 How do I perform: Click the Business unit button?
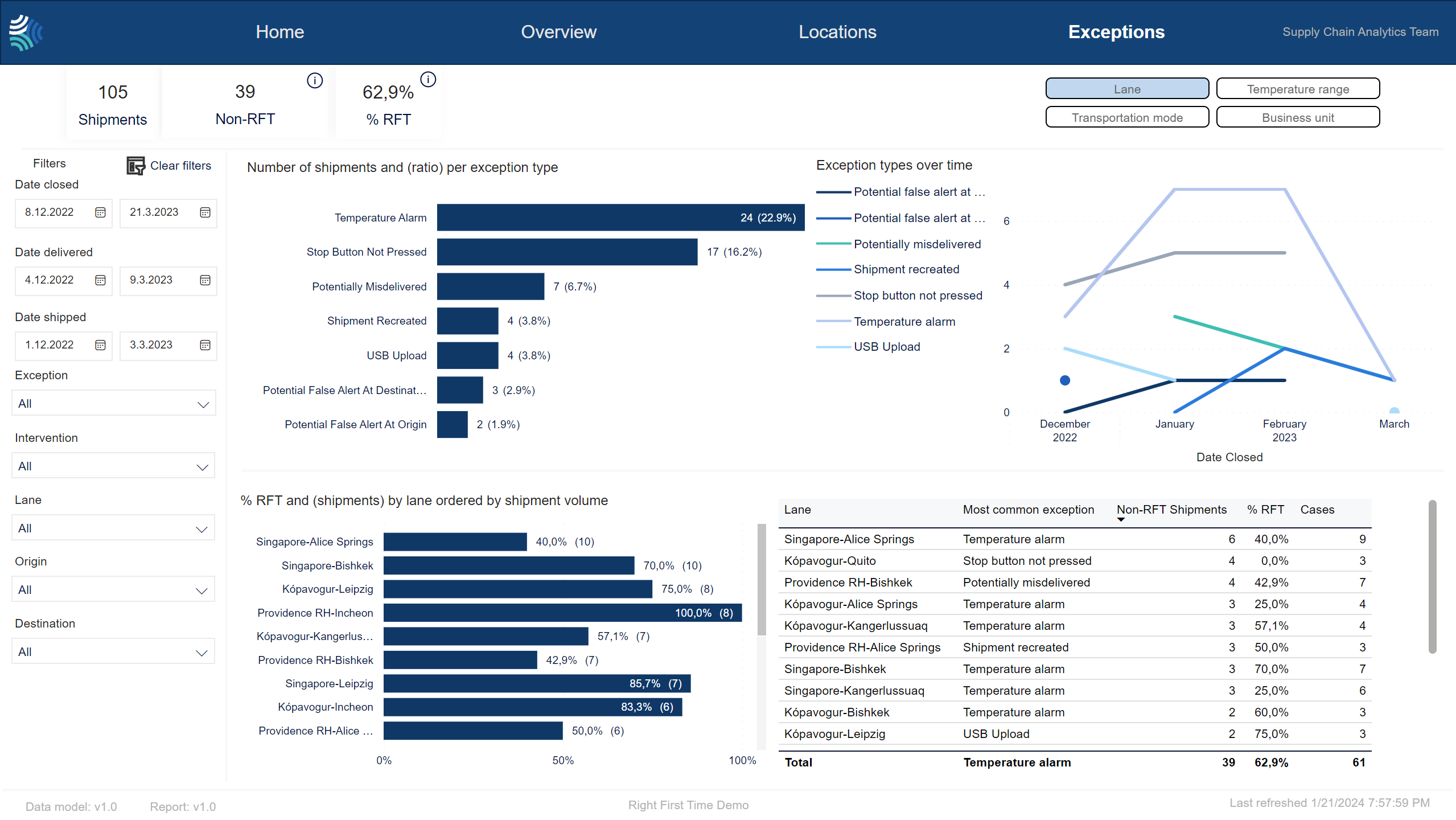click(x=1298, y=118)
